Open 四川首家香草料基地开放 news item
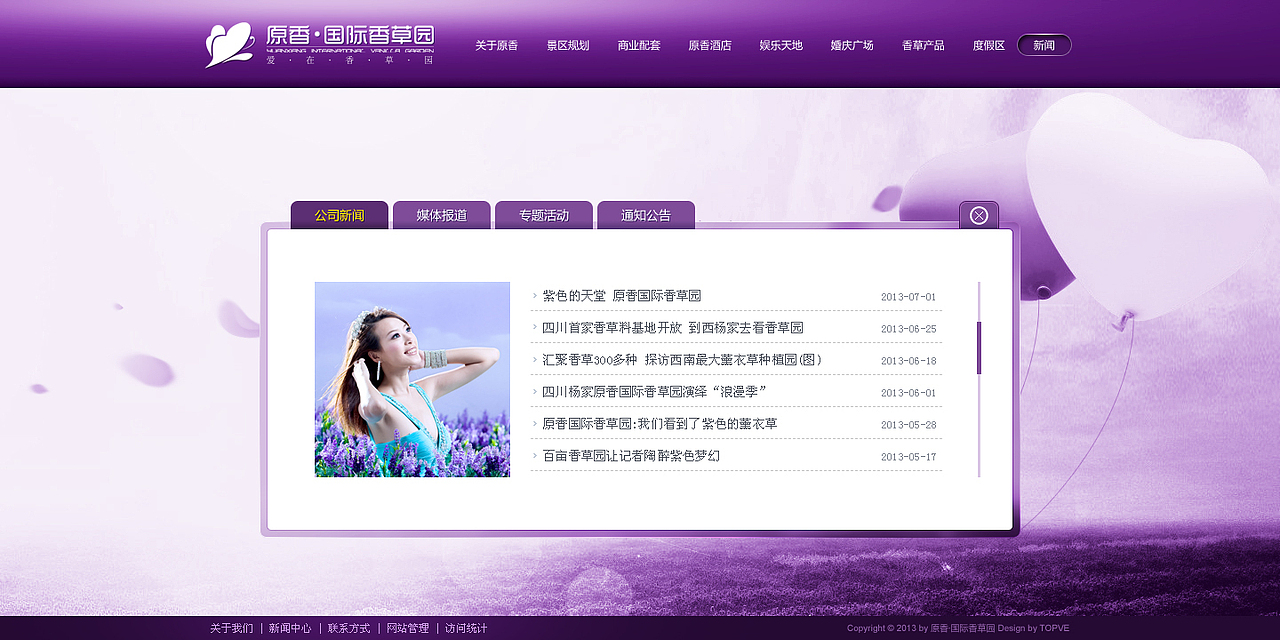The image size is (1280, 640). pyautogui.click(x=673, y=328)
